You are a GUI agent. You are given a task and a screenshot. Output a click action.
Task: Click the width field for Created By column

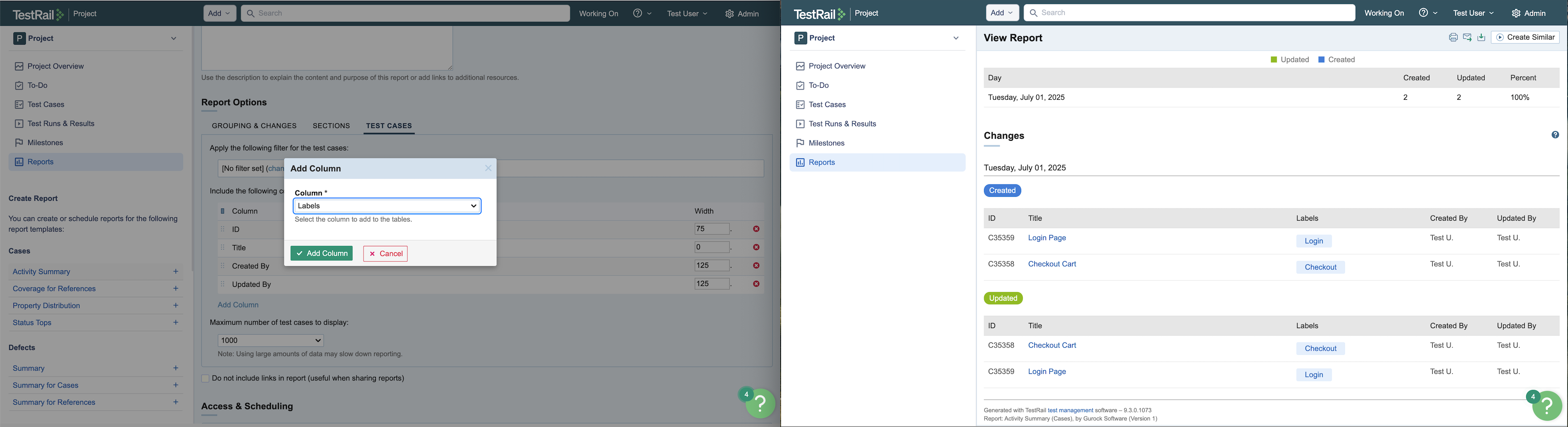712,266
